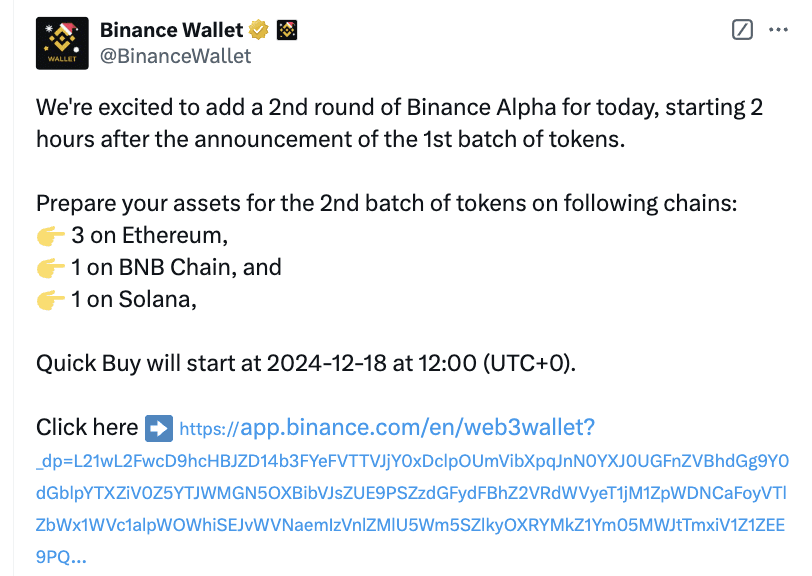Viewport: 812px width, 576px height.
Task: Click the "Click here" text
Action: point(87,428)
